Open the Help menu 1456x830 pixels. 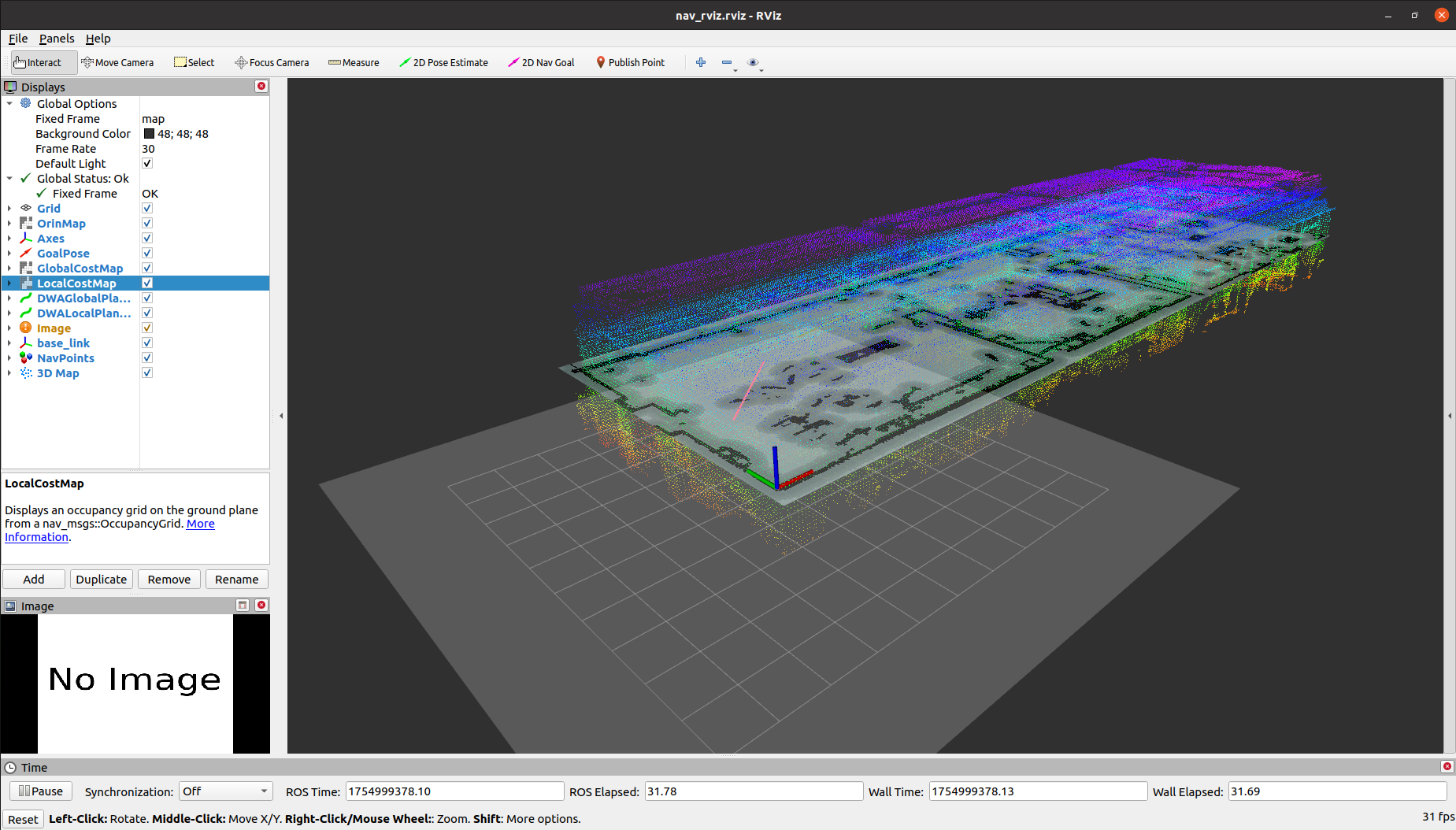pyautogui.click(x=98, y=38)
